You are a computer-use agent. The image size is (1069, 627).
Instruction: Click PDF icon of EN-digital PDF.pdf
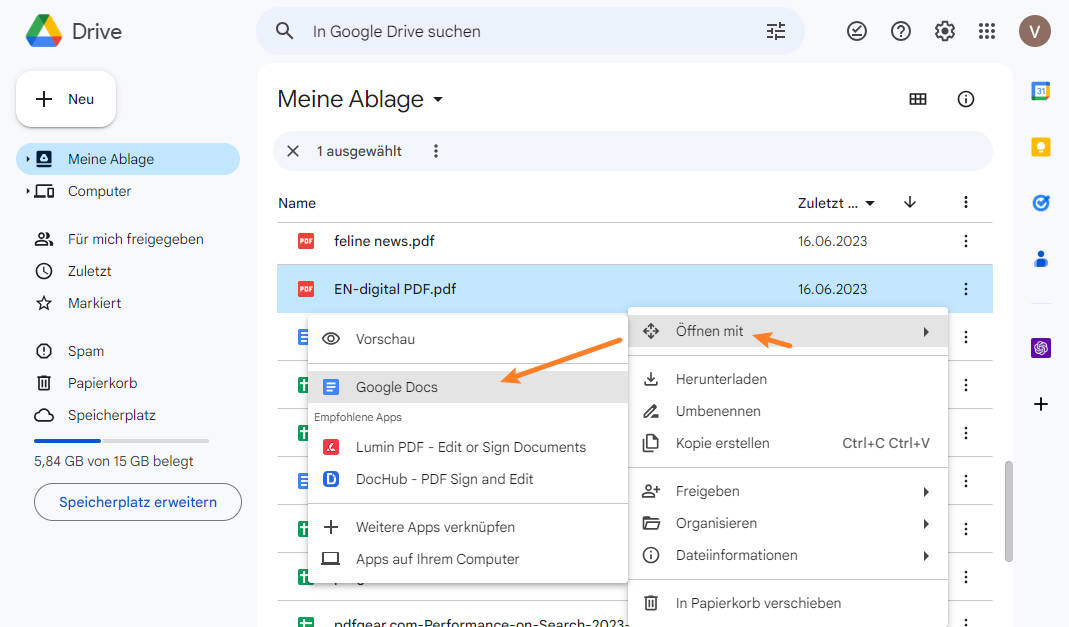point(306,289)
